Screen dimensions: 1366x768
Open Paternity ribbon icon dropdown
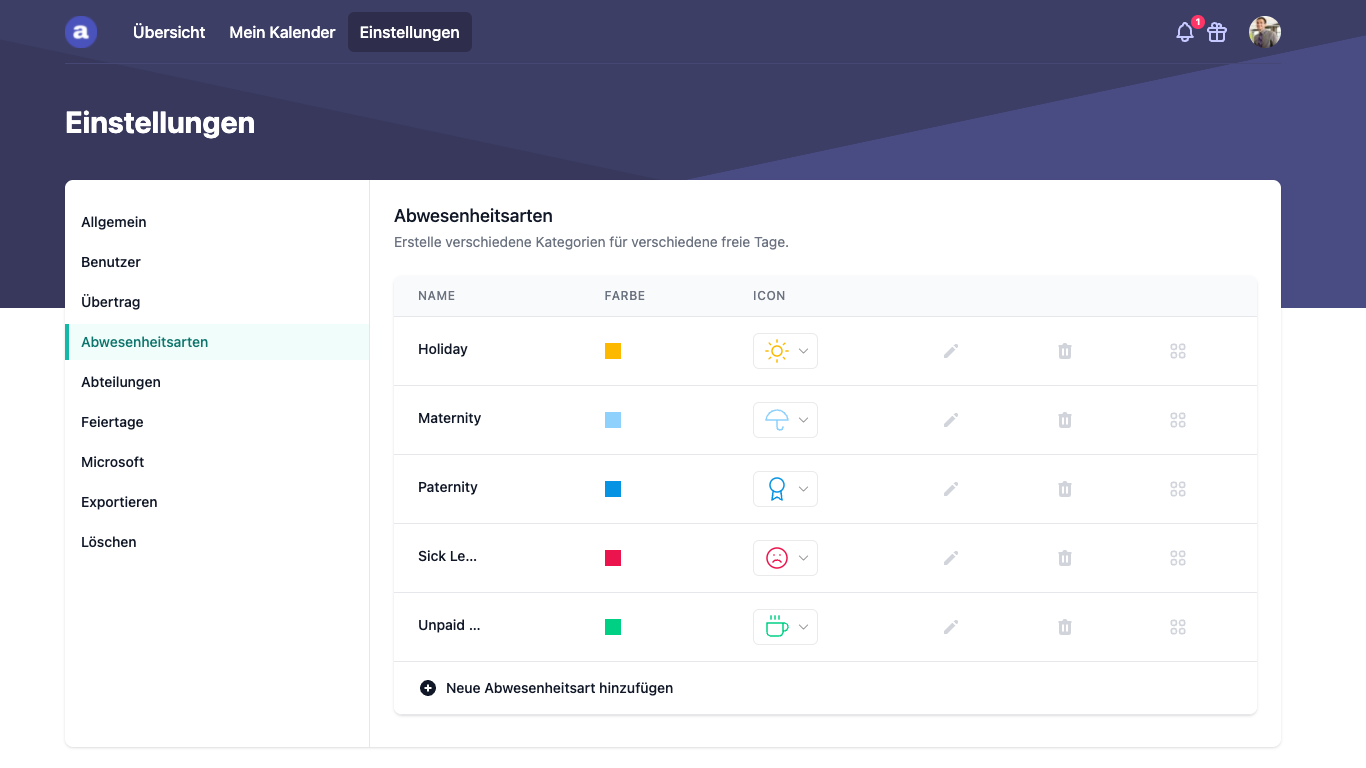[x=785, y=489]
